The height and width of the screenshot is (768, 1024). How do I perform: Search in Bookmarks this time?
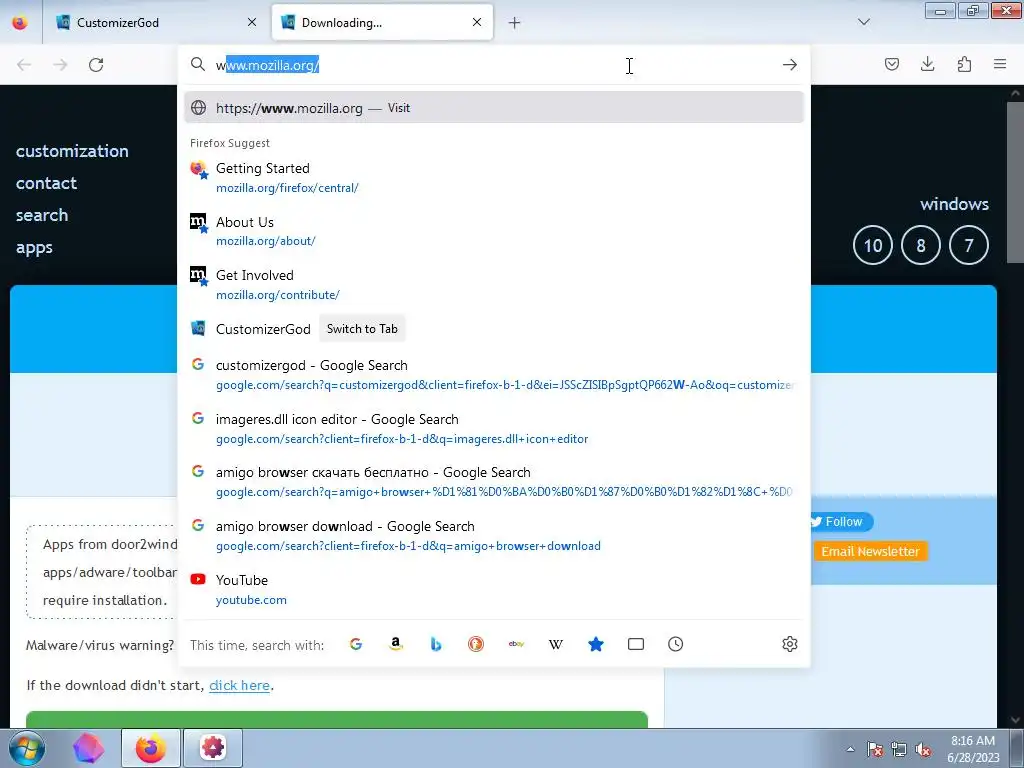(596, 644)
